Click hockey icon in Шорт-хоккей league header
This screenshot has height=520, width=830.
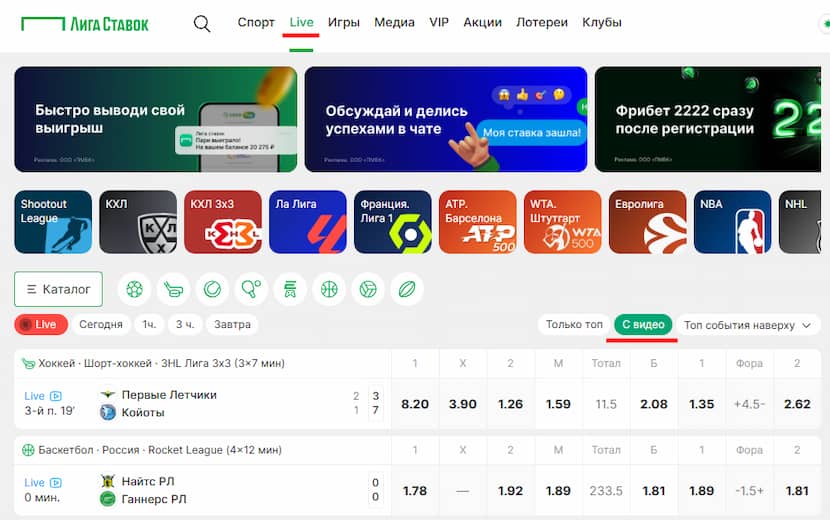28,363
